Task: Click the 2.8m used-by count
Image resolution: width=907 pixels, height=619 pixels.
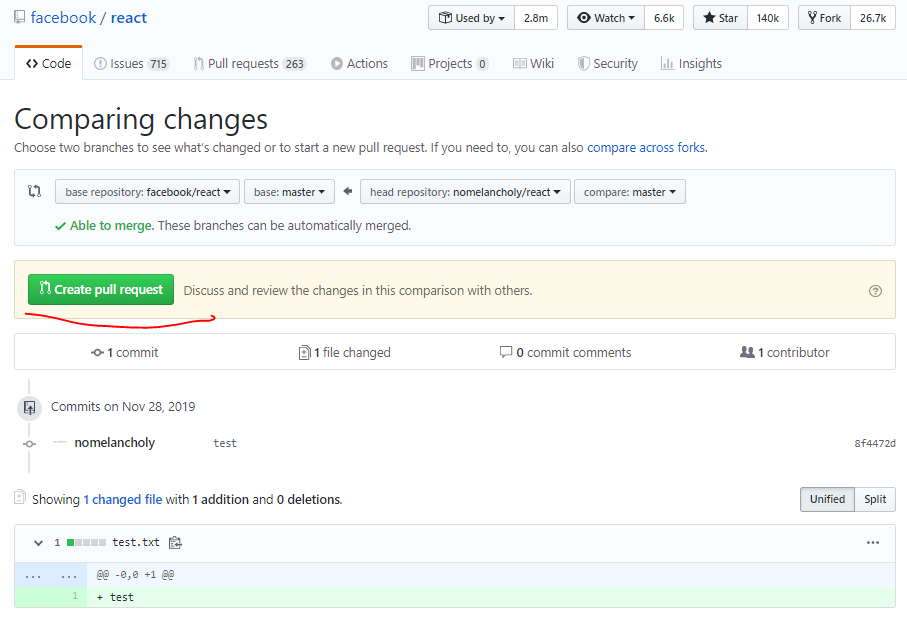Action: pos(536,18)
